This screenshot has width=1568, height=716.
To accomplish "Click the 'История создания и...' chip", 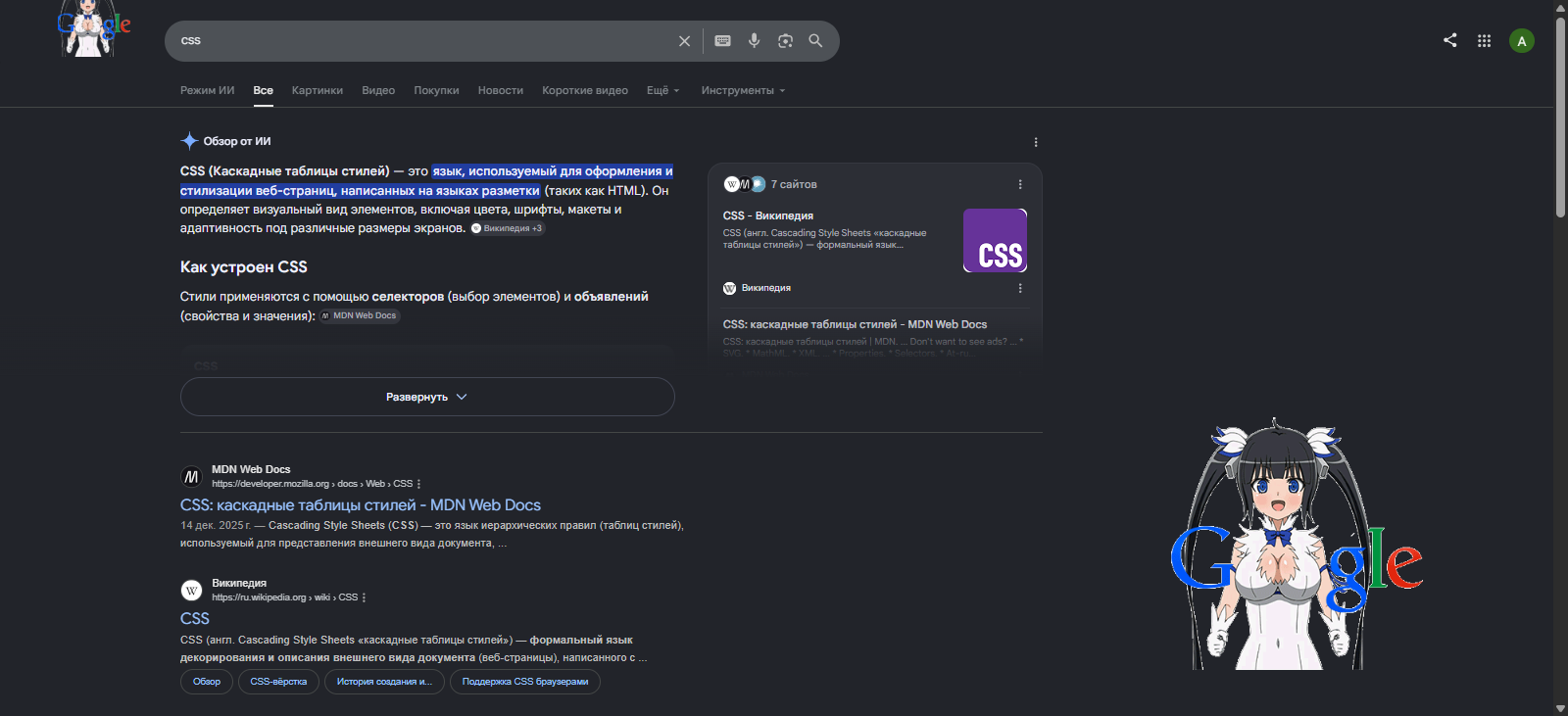I will coord(384,682).
